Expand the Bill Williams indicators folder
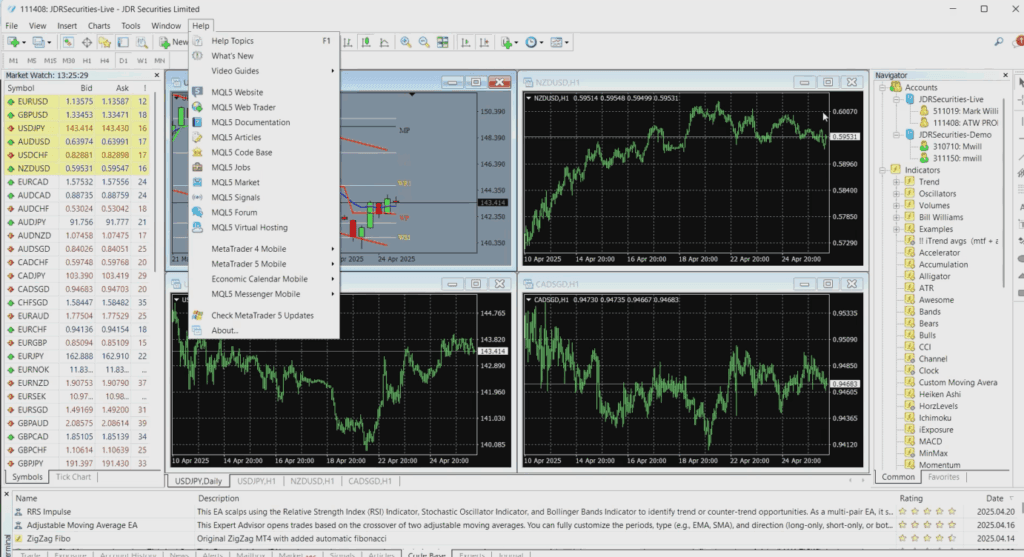The width and height of the screenshot is (1024, 557). pyautogui.click(x=897, y=217)
